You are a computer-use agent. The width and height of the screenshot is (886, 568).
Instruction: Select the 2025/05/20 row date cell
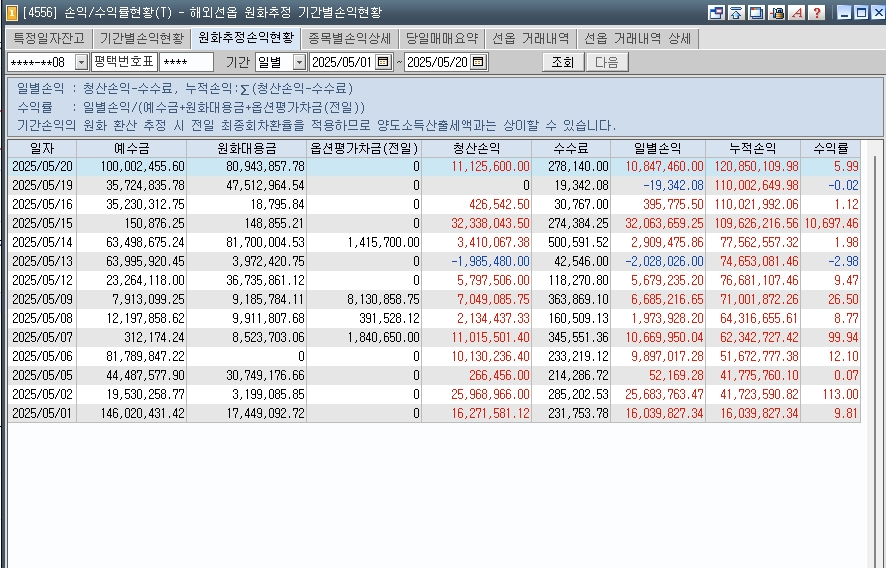42,166
